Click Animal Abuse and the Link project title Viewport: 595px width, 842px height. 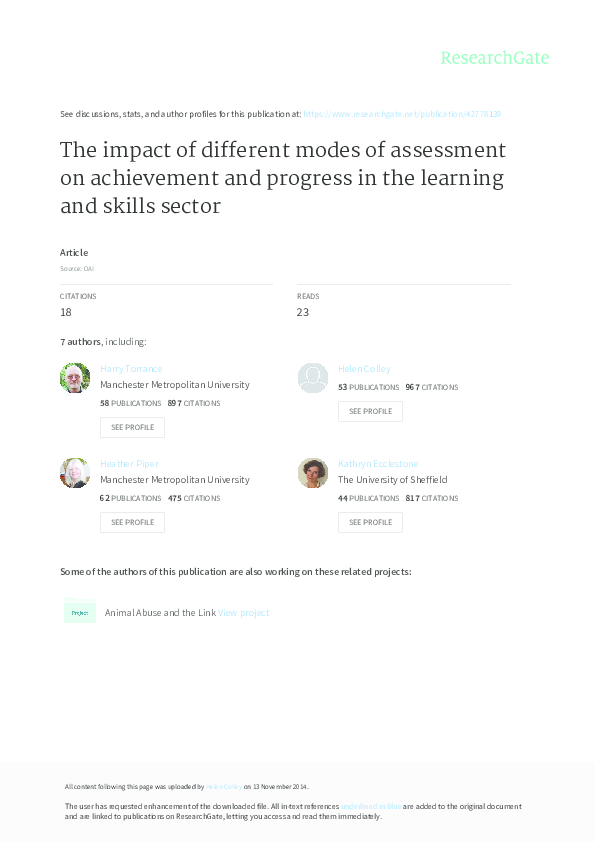tap(158, 612)
